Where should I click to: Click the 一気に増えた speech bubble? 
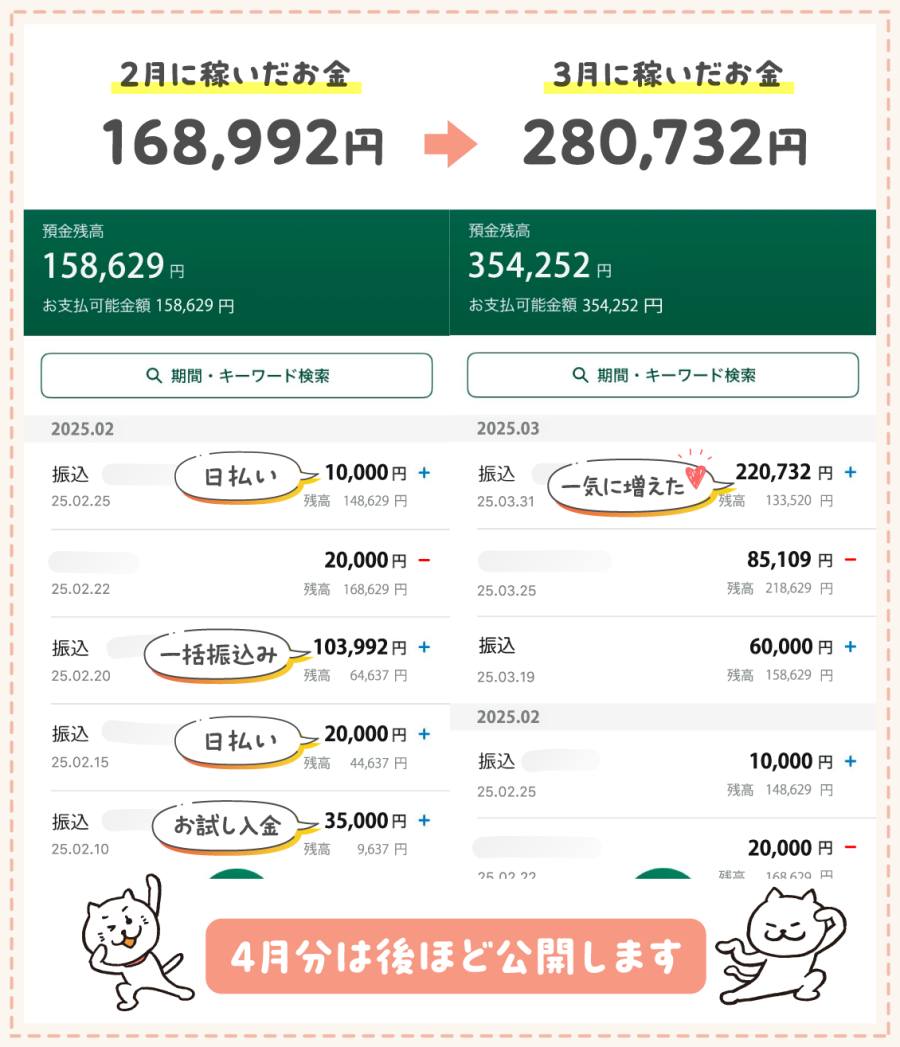tap(631, 486)
